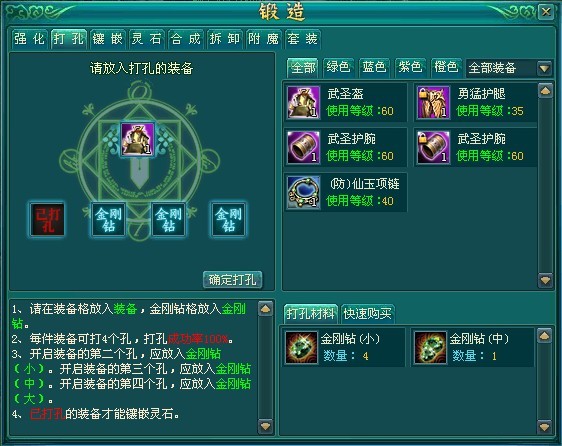The height and width of the screenshot is (446, 562).
Task: Click the last 金刚钻 socket slot
Action: pos(228,219)
